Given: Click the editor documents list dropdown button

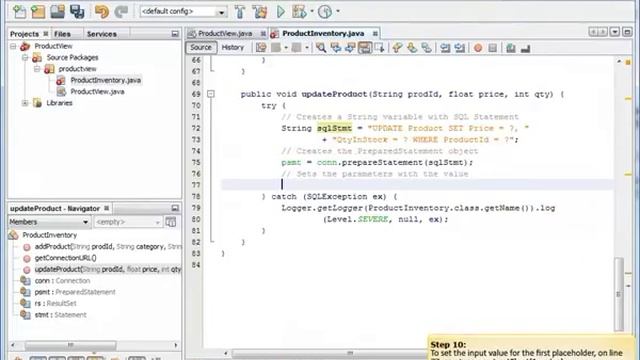Looking at the screenshot, I should coord(615,32).
